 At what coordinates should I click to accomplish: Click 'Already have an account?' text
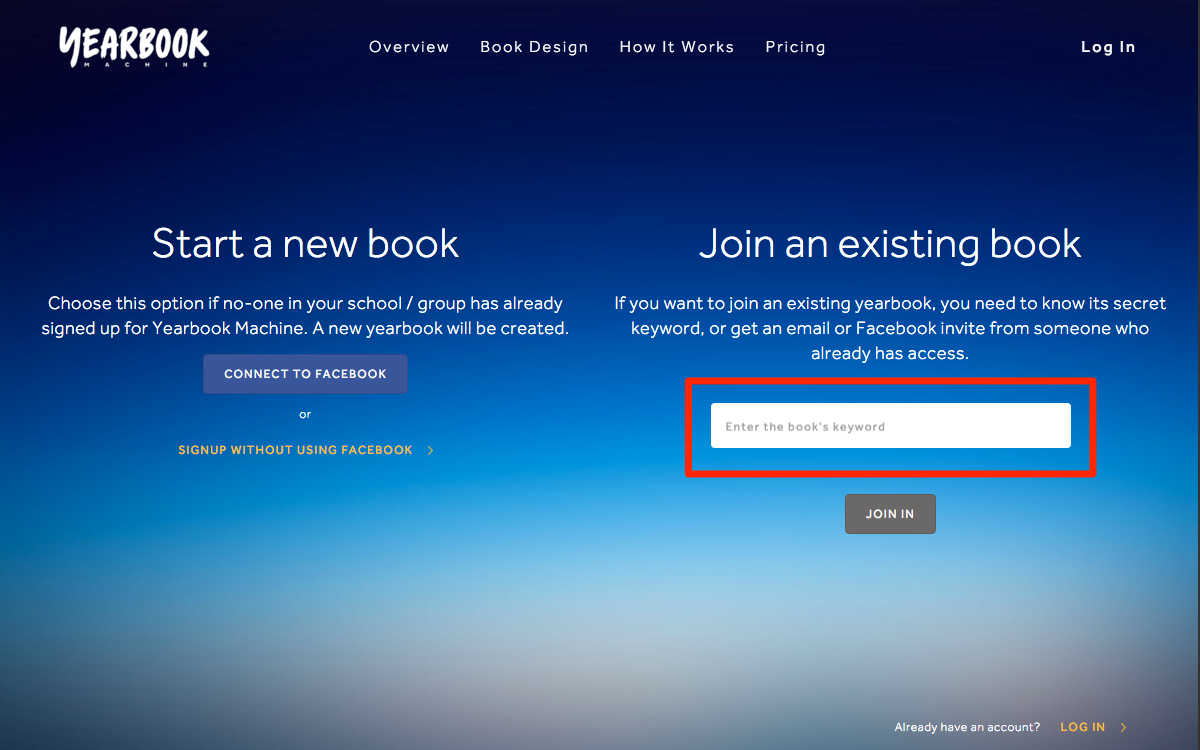[x=967, y=727]
